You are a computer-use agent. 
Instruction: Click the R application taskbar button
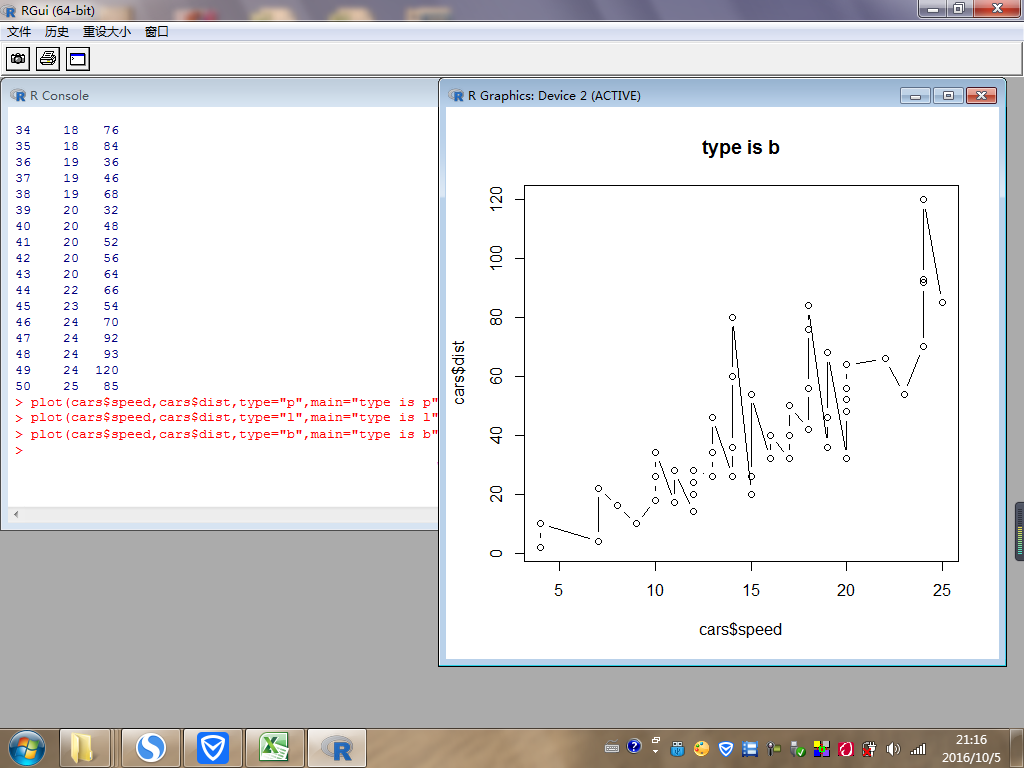click(337, 748)
